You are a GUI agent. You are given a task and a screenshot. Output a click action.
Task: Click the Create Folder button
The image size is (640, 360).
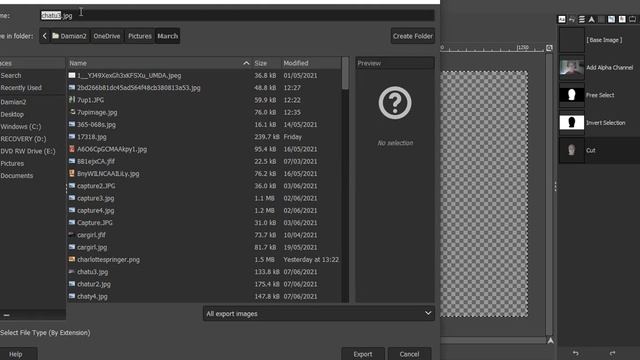point(413,36)
